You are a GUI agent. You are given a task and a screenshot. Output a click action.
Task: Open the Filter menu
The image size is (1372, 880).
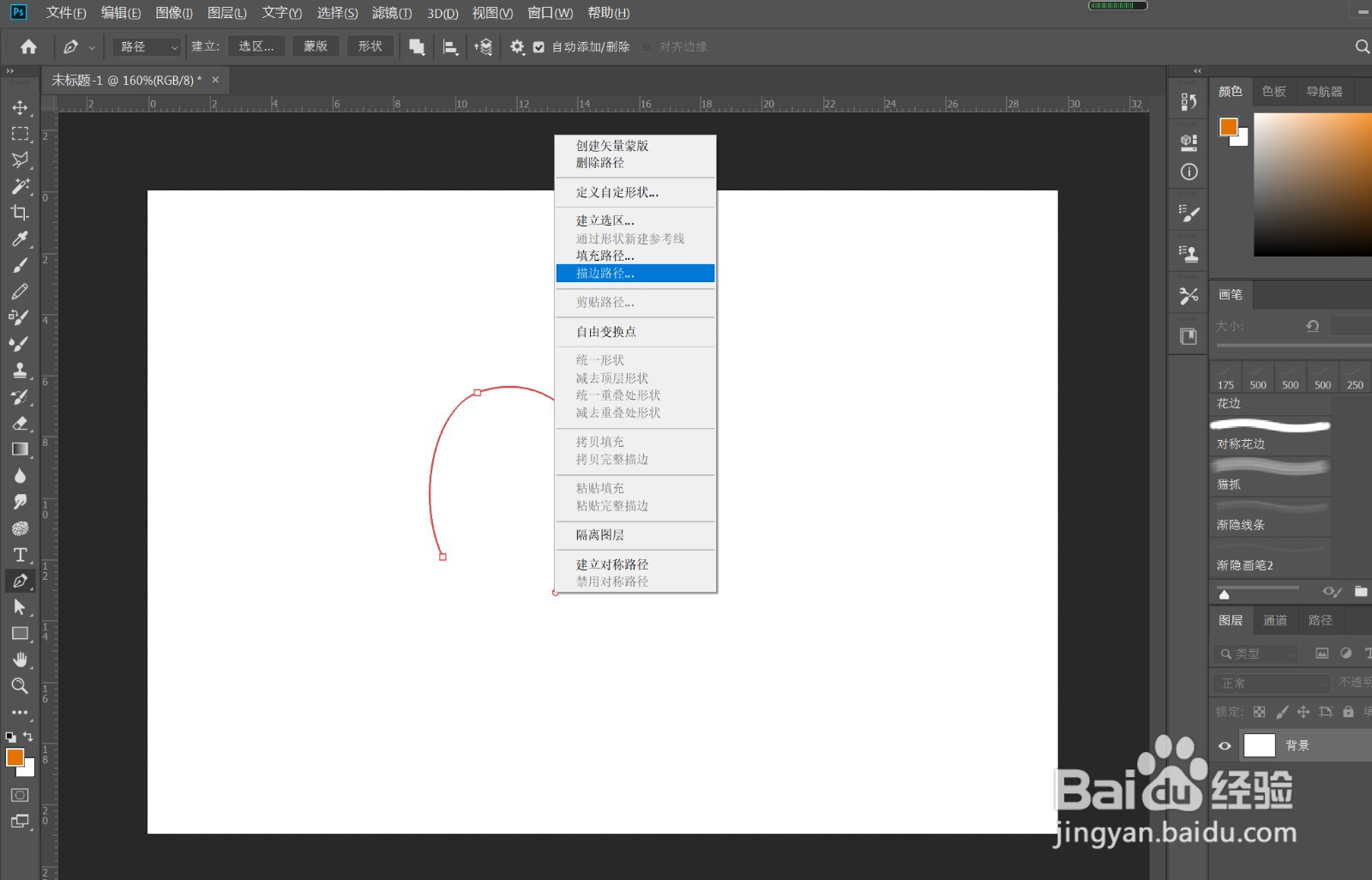pyautogui.click(x=392, y=13)
